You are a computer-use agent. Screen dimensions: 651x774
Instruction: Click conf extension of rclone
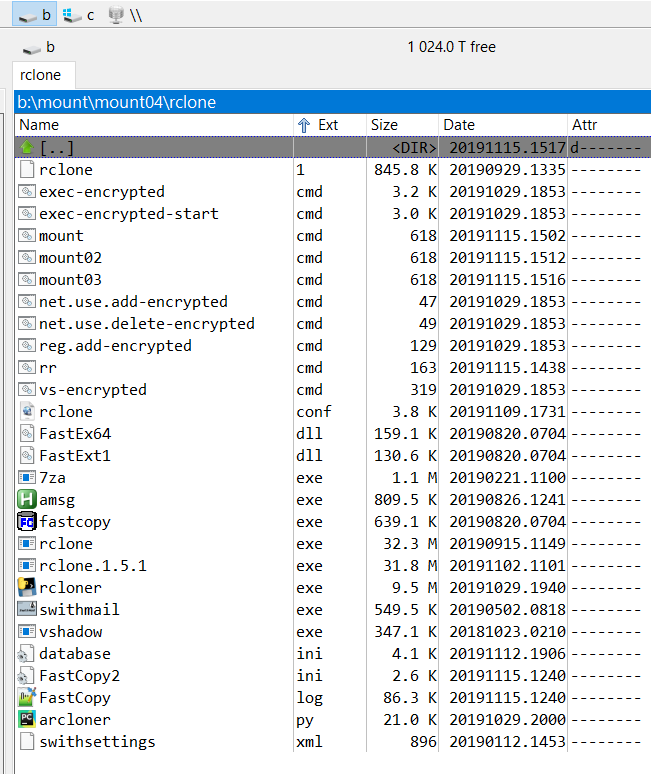click(314, 412)
